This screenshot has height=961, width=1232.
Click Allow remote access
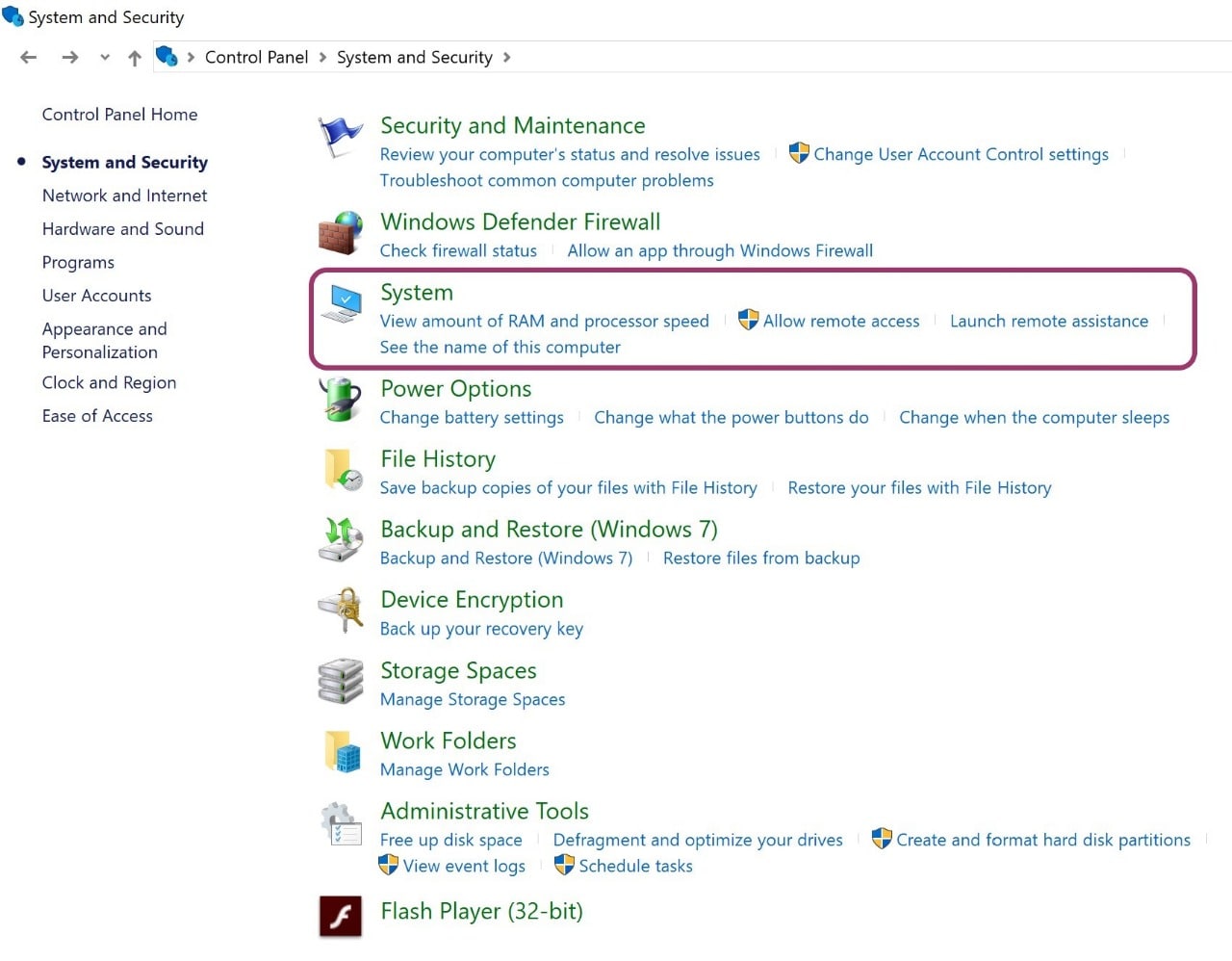point(841,322)
